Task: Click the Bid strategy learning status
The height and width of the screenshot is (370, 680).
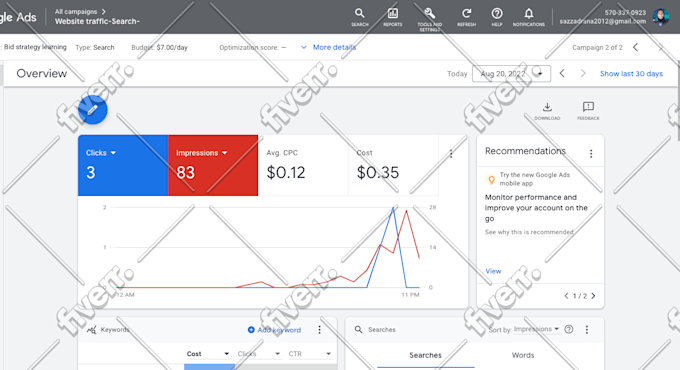Action: [35, 47]
